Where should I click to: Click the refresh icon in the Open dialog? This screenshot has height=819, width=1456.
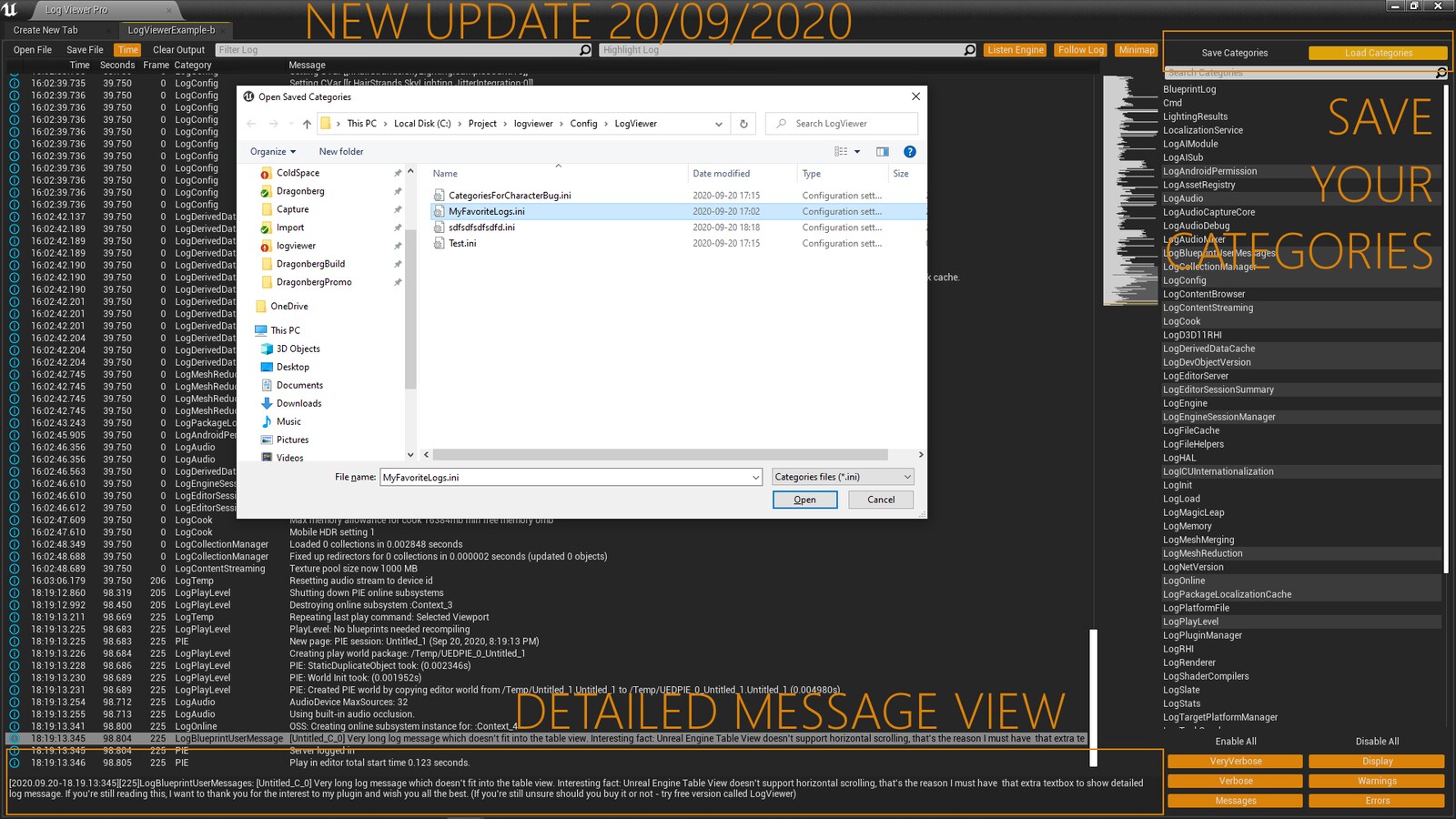pyautogui.click(x=743, y=123)
